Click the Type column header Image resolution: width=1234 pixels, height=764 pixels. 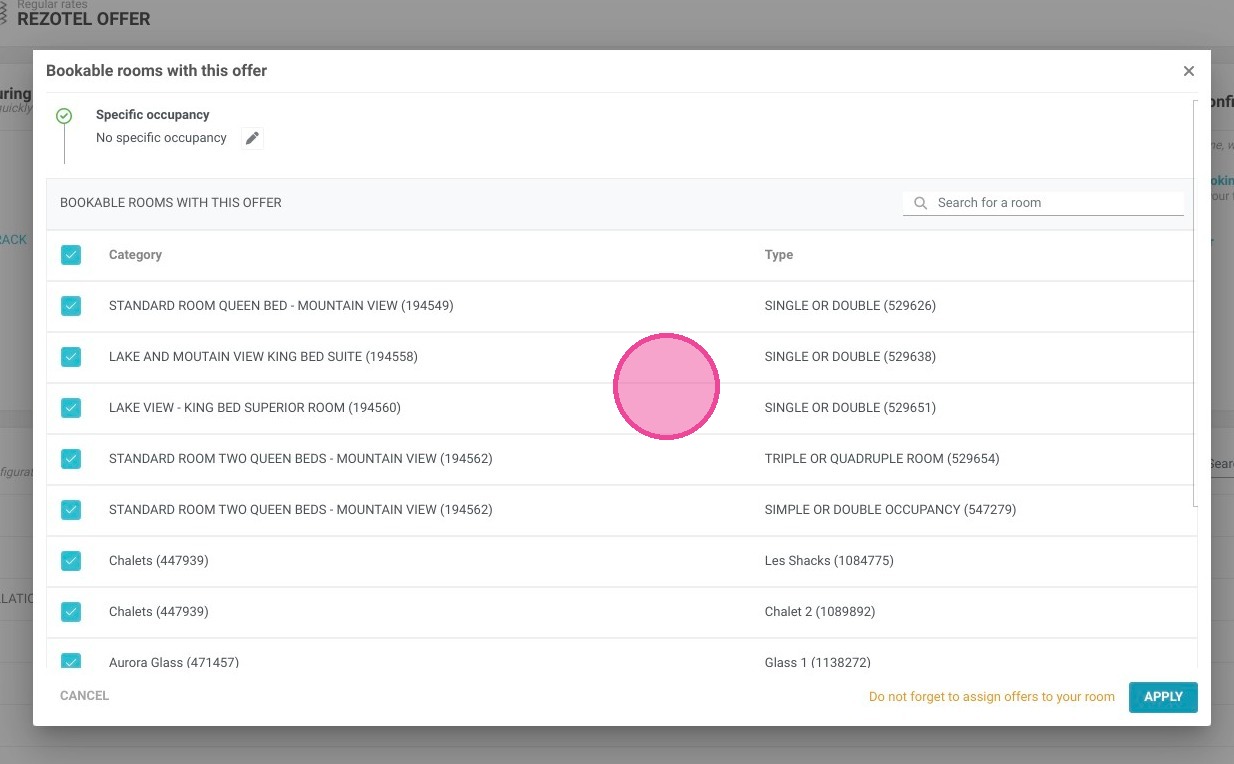pyautogui.click(x=779, y=255)
